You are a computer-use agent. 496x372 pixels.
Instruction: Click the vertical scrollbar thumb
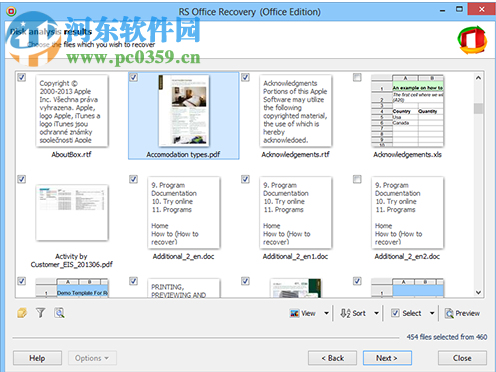[478, 108]
